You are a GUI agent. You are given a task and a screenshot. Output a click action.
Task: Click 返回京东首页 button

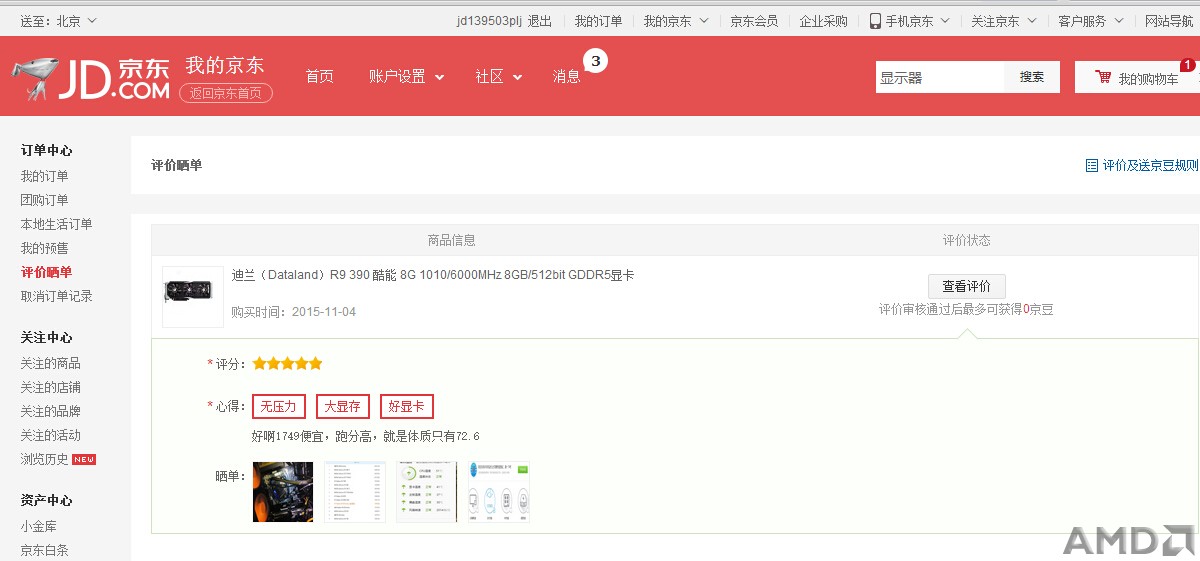click(x=226, y=93)
